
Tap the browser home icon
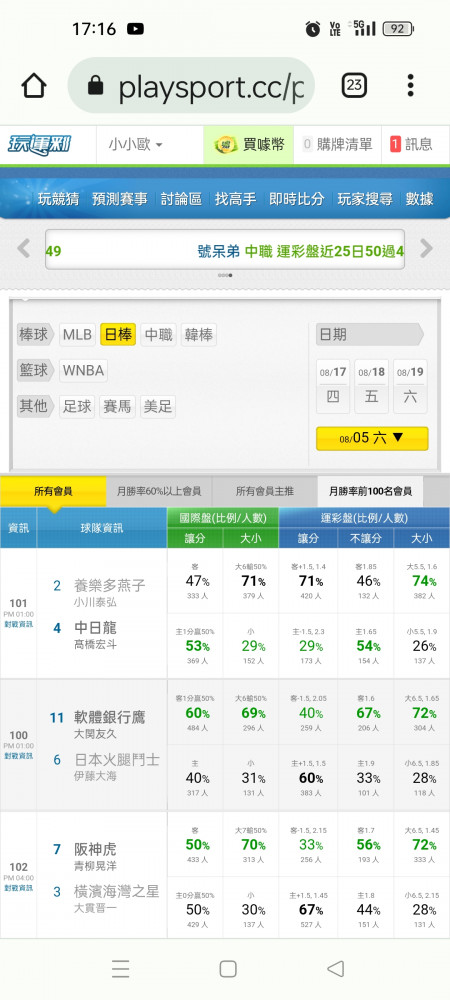click(x=34, y=86)
